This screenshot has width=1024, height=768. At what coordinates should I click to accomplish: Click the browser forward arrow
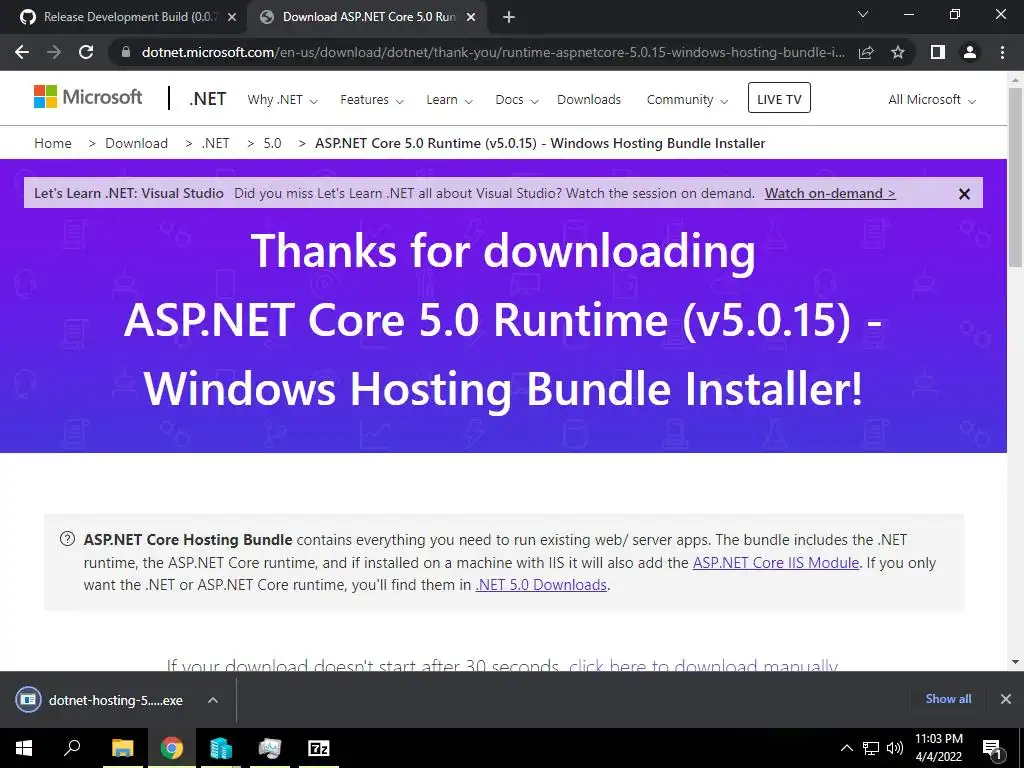pos(54,52)
